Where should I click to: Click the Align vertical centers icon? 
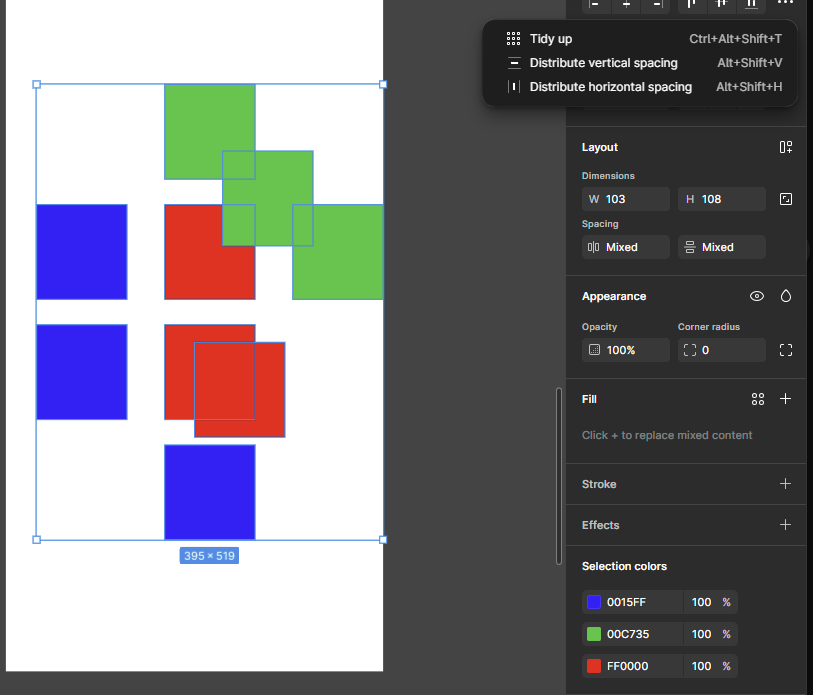pyautogui.click(x=721, y=4)
